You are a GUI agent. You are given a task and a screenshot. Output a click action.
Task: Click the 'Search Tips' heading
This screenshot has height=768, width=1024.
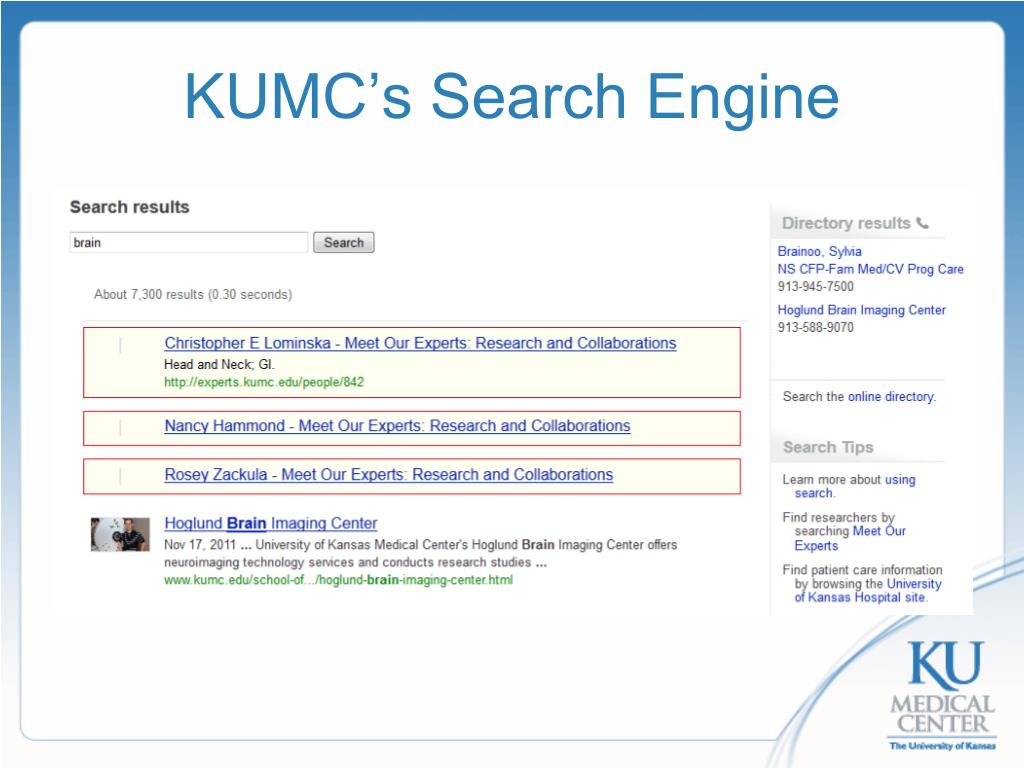tap(828, 447)
